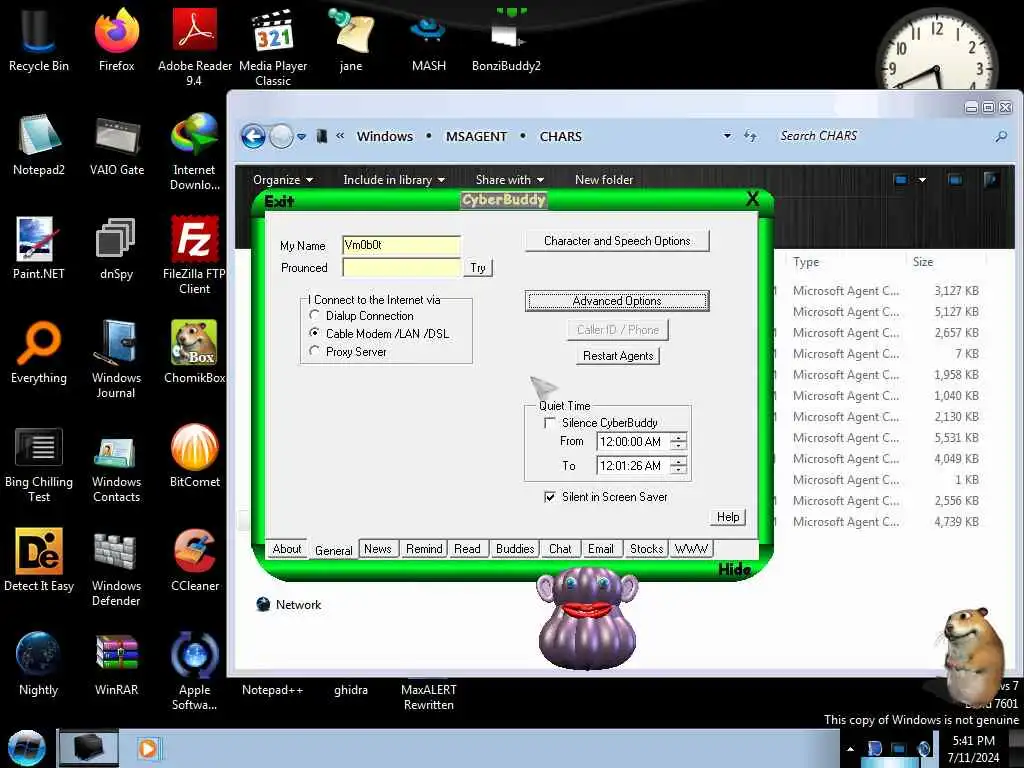
Task: Click the Try pronunciation button
Action: pyautogui.click(x=478, y=268)
